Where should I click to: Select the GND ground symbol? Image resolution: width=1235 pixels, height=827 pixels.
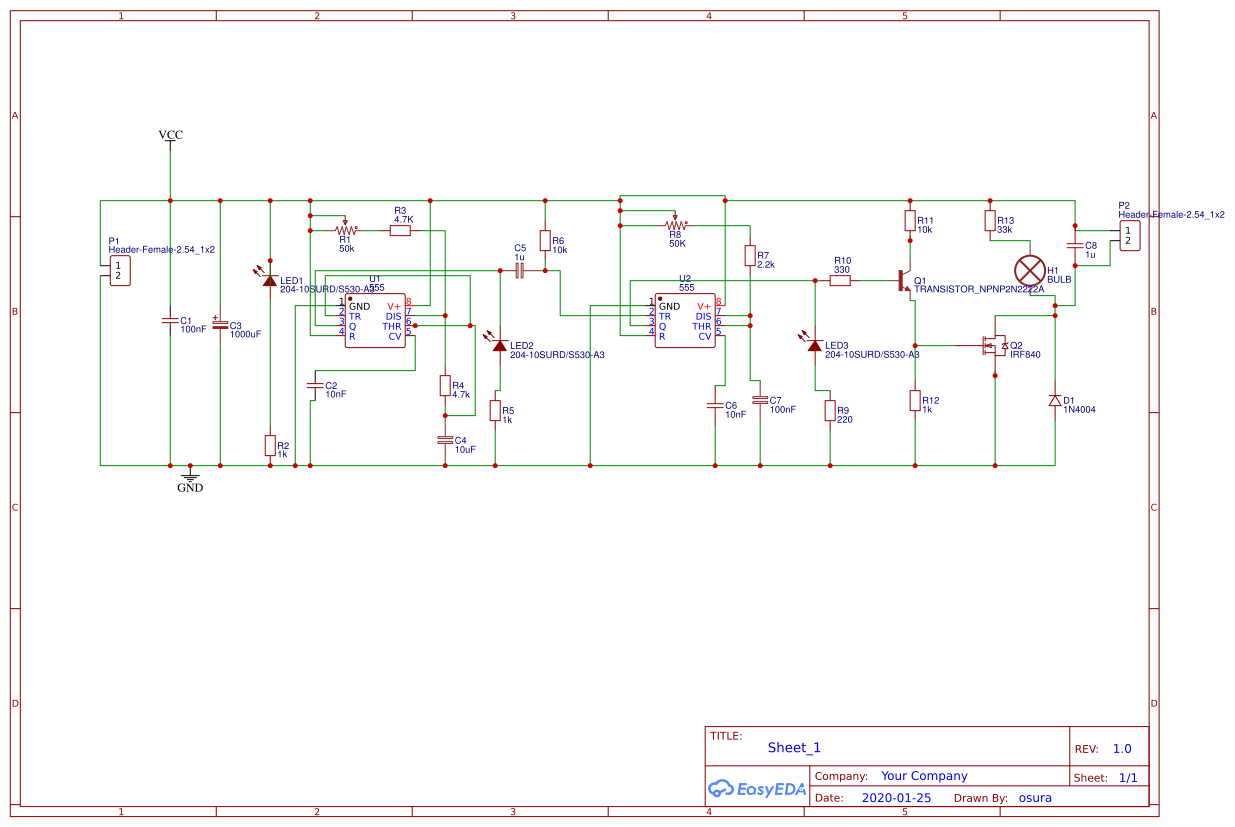click(x=190, y=480)
